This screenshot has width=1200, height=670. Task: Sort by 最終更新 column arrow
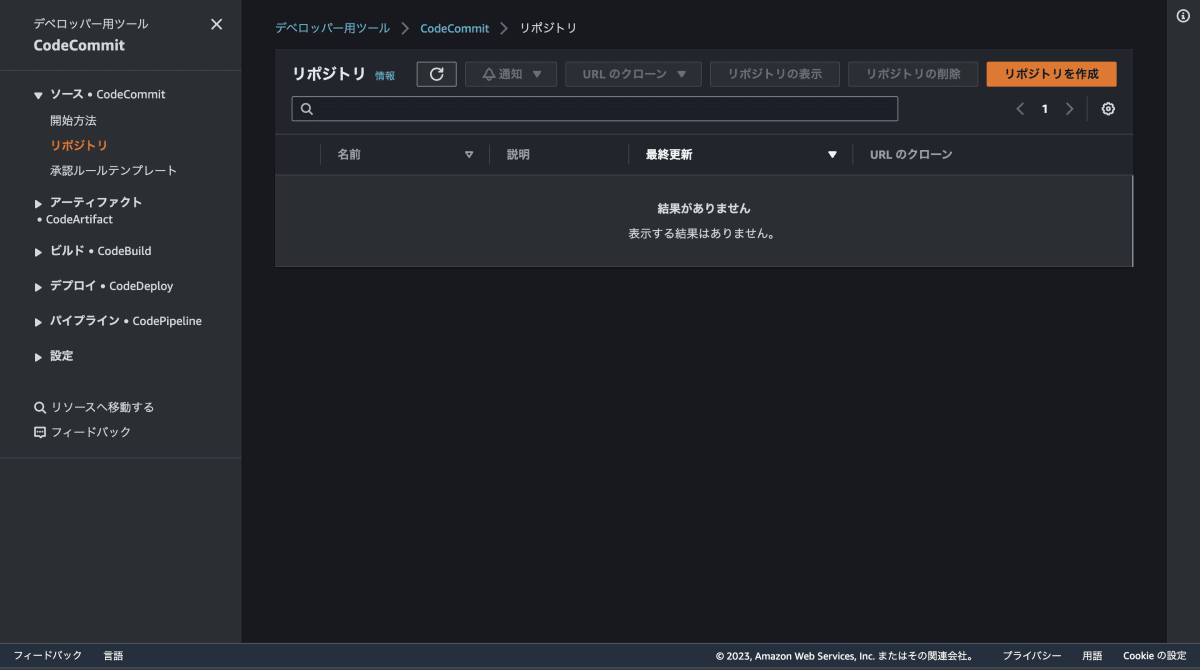tap(832, 155)
